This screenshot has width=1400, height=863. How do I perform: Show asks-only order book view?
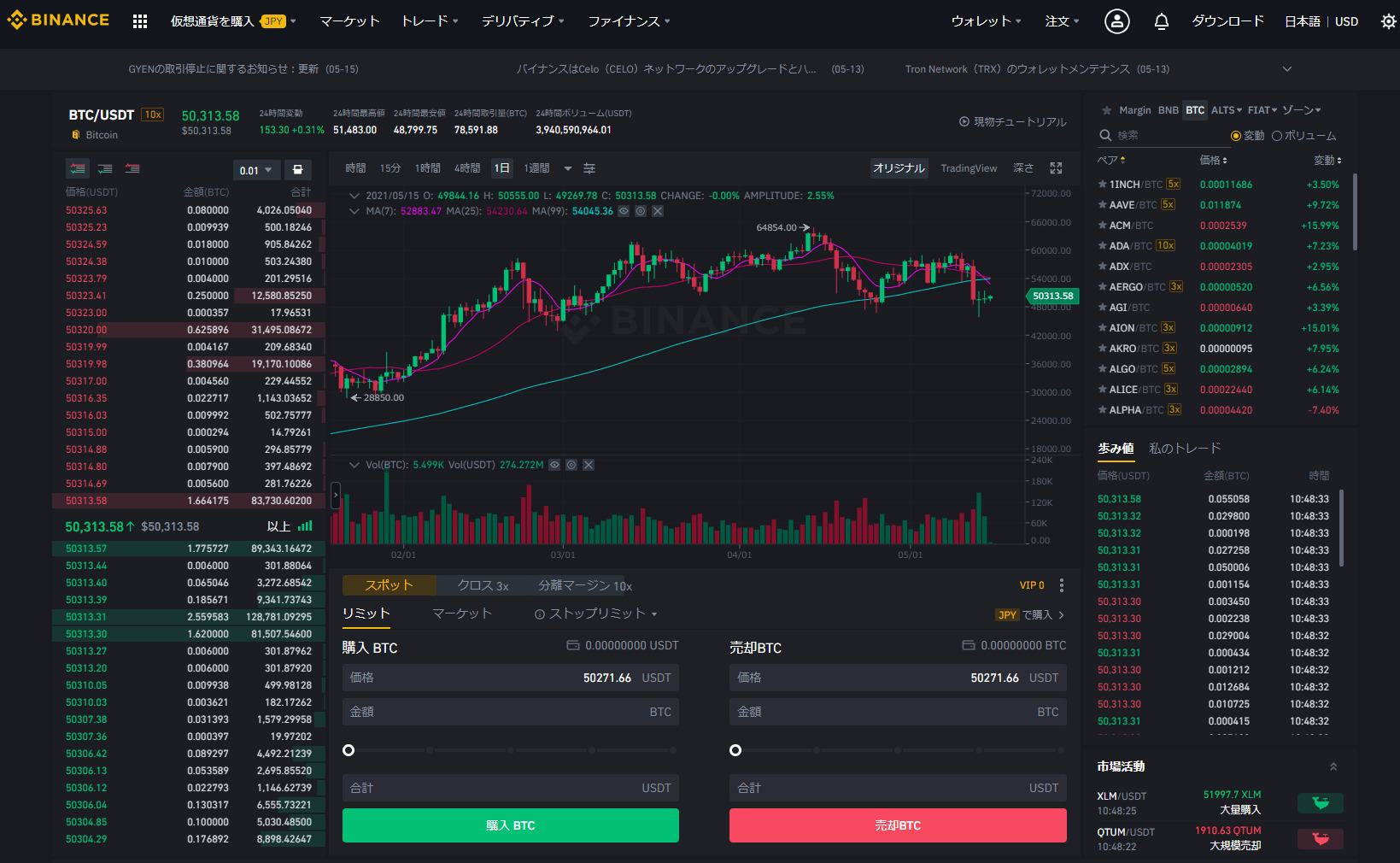132,168
